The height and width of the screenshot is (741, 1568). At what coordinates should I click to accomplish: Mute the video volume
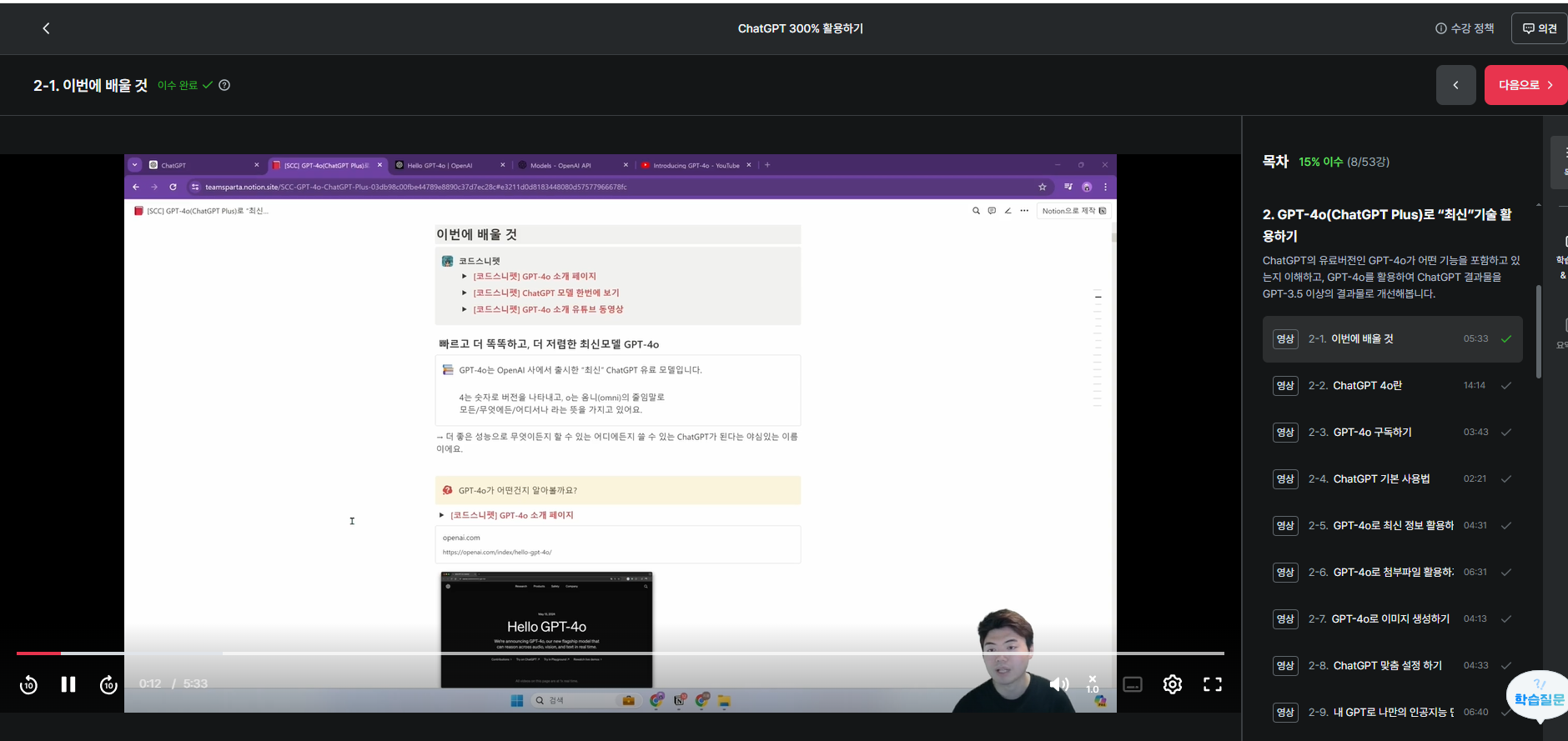[1059, 684]
